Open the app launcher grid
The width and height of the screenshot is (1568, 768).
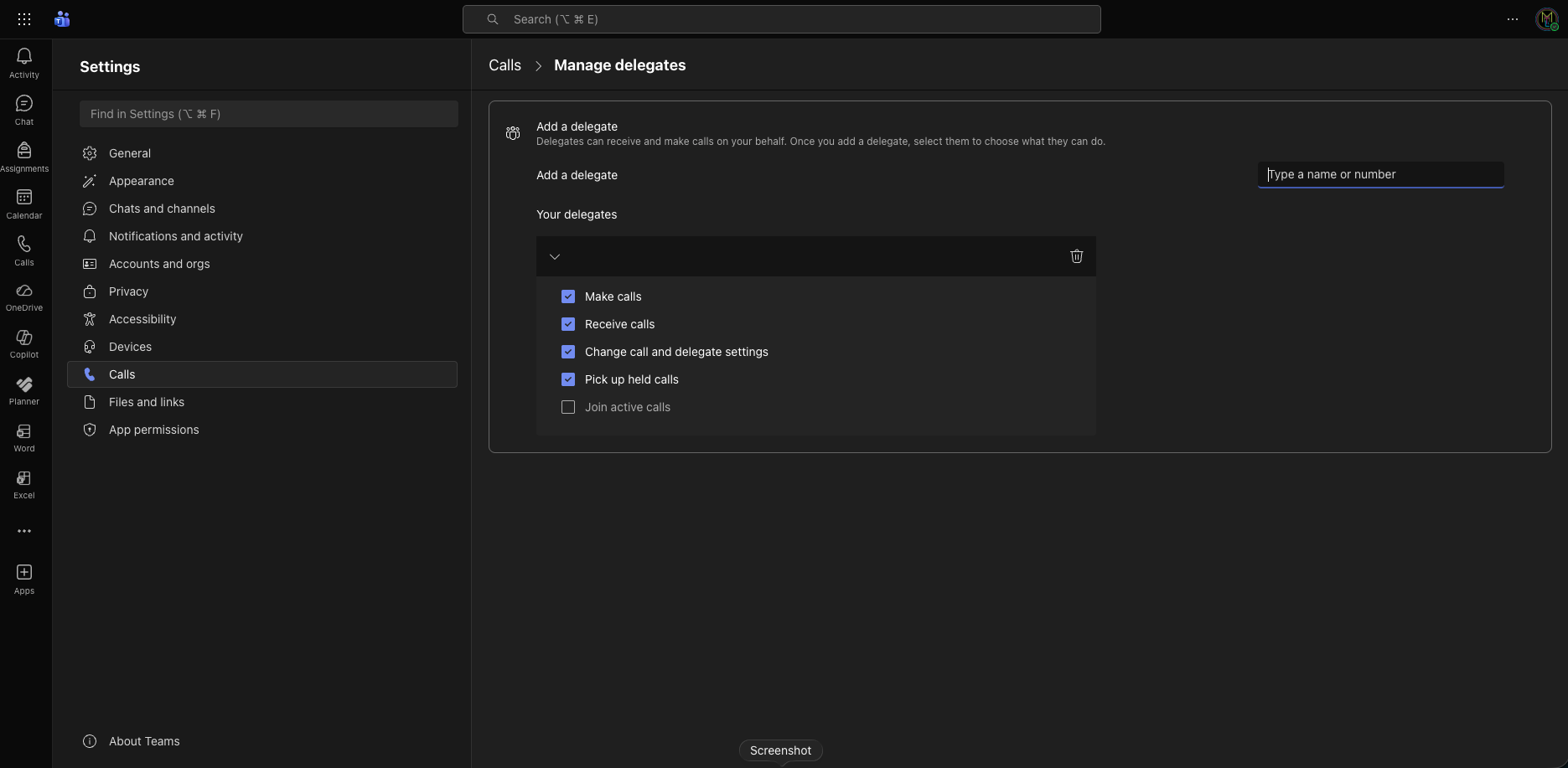[24, 19]
